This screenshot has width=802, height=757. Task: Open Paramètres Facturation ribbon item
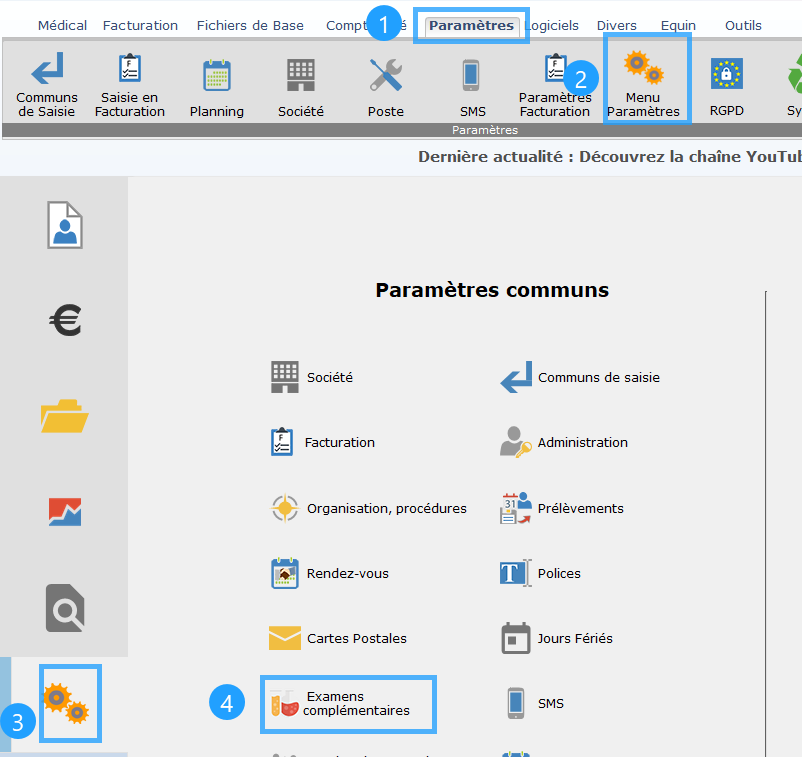555,84
